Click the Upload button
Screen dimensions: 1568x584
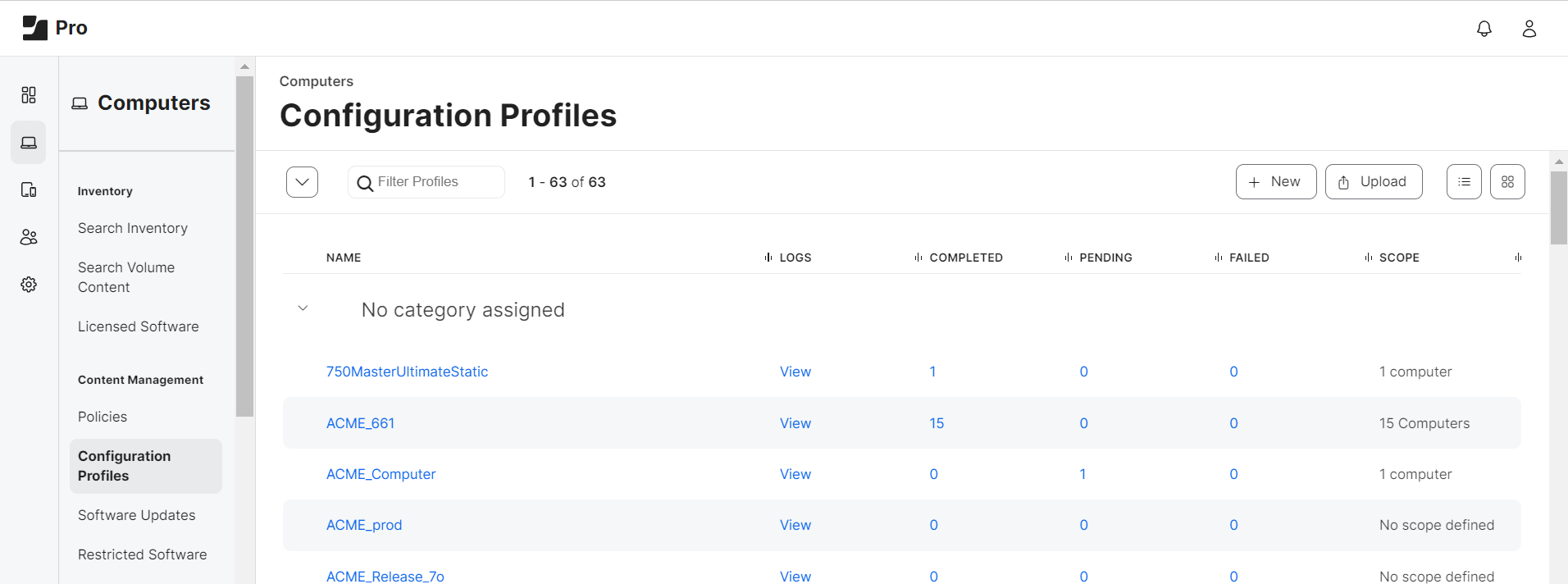(1373, 182)
